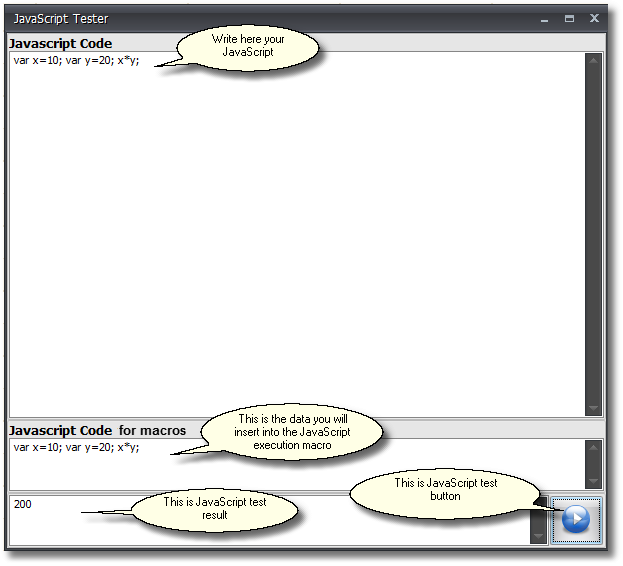Maximize the JavaScript Tester window
This screenshot has height=566, width=623.
click(569, 18)
